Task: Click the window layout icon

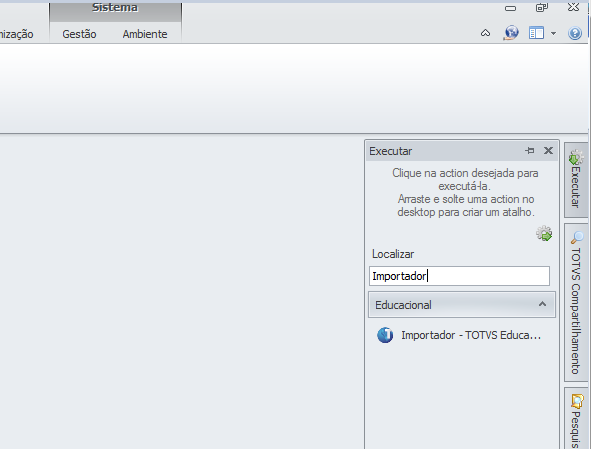Action: click(x=536, y=33)
